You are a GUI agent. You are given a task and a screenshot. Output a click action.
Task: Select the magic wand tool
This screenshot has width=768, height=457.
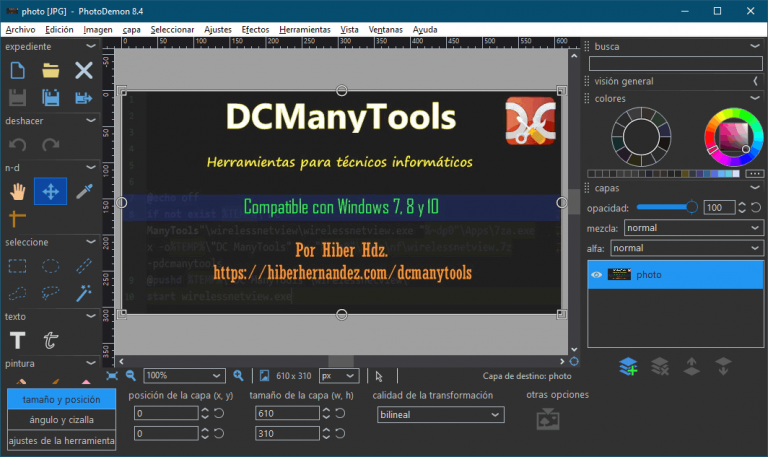84,293
